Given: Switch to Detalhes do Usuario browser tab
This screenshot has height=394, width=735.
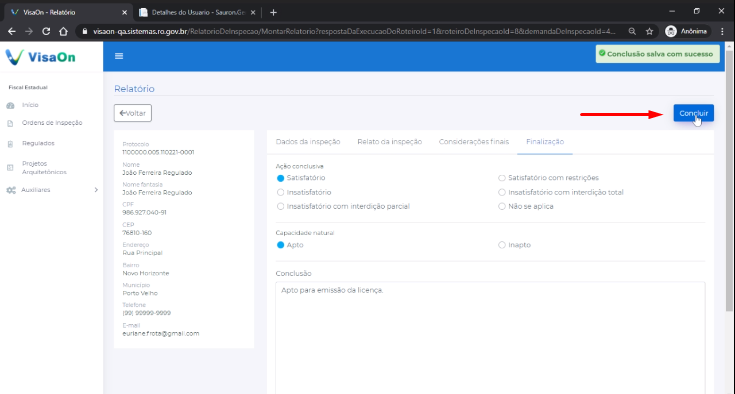Looking at the screenshot, I should tap(197, 13).
